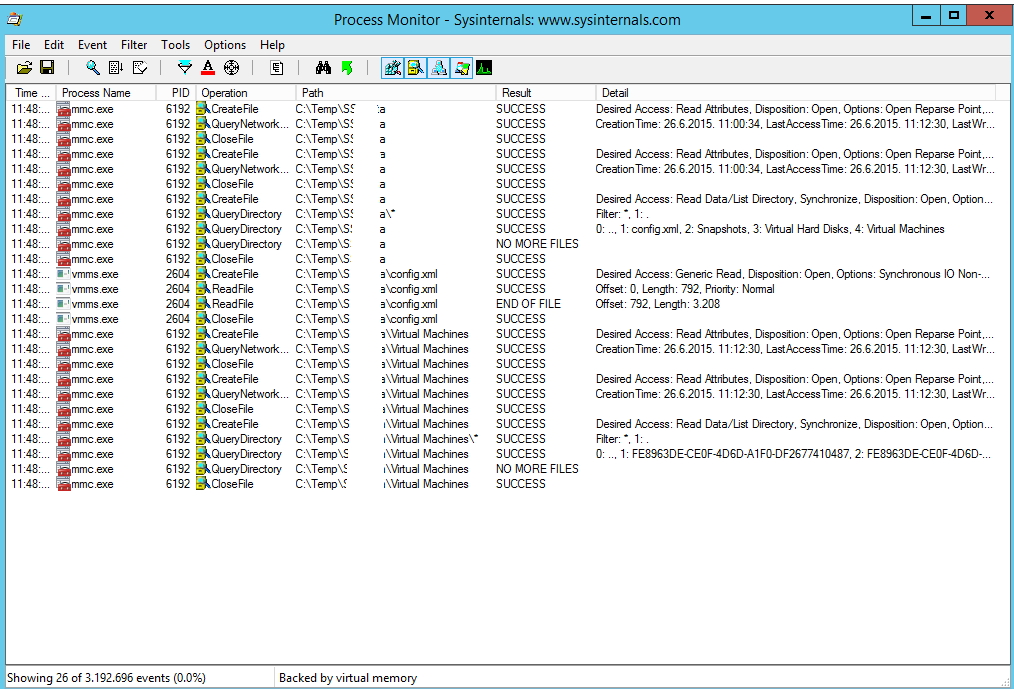This screenshot has width=1014, height=689.
Task: Click the Path column header
Action: coord(396,93)
